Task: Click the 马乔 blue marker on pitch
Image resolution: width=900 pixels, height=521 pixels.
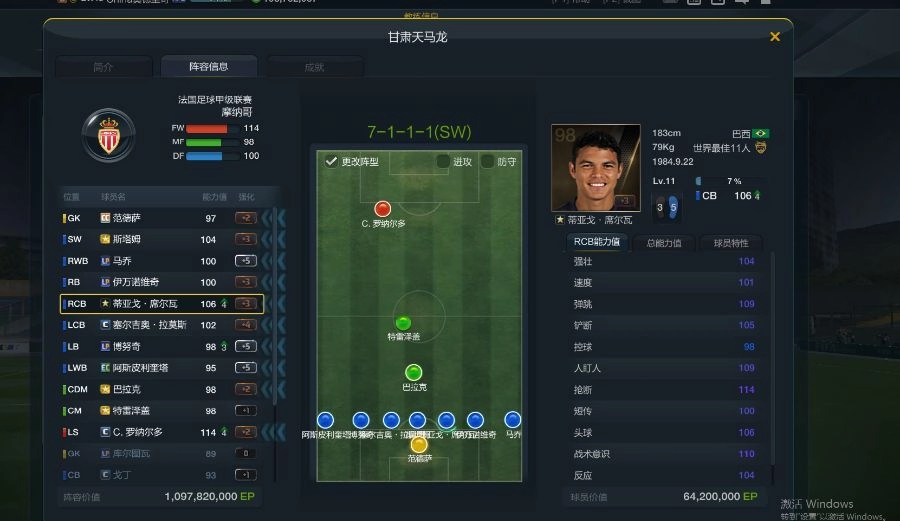Action: (x=512, y=420)
